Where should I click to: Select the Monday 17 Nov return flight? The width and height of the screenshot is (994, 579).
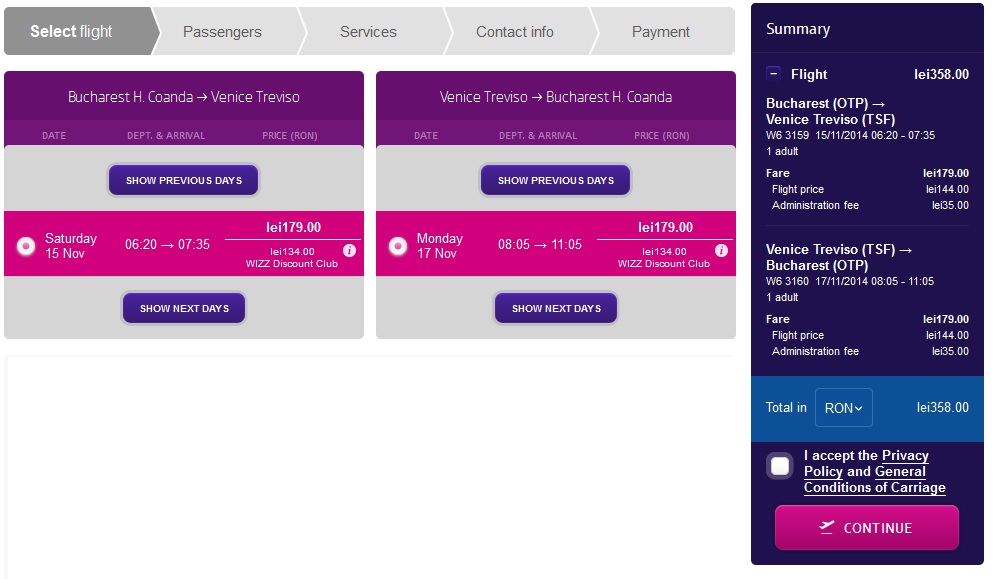(x=398, y=245)
